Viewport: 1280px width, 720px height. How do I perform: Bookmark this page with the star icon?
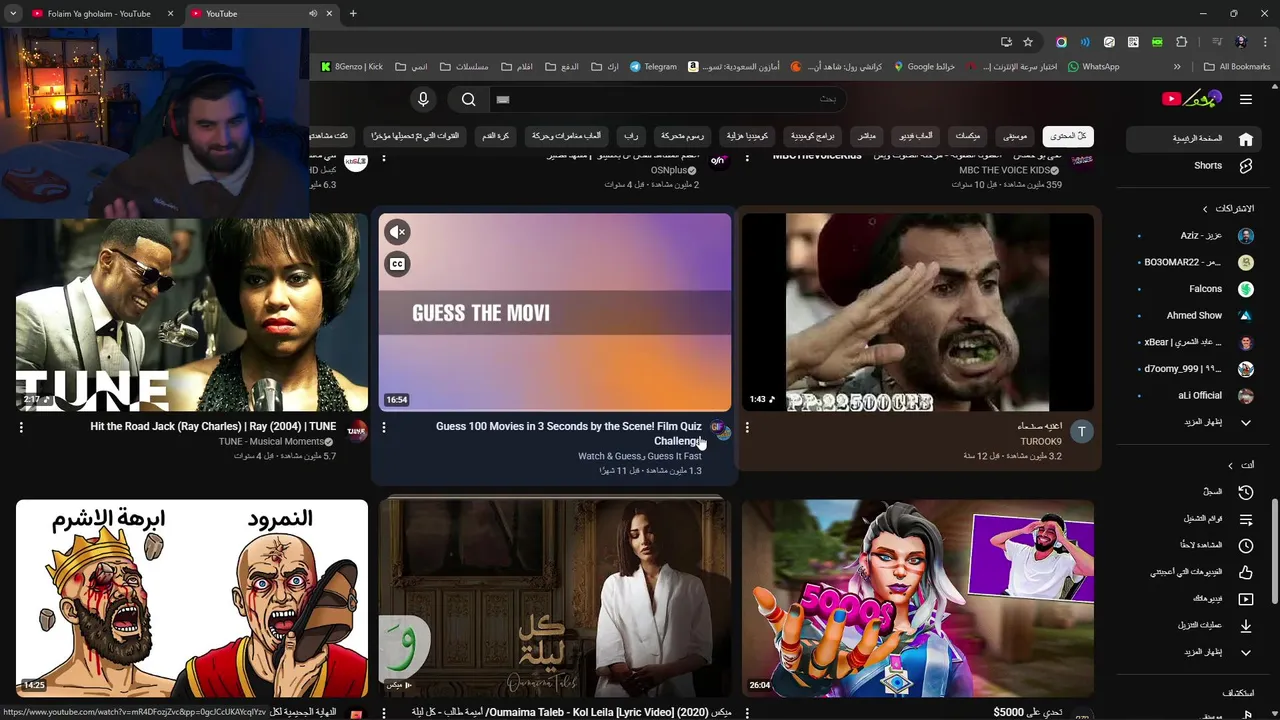coord(1028,42)
